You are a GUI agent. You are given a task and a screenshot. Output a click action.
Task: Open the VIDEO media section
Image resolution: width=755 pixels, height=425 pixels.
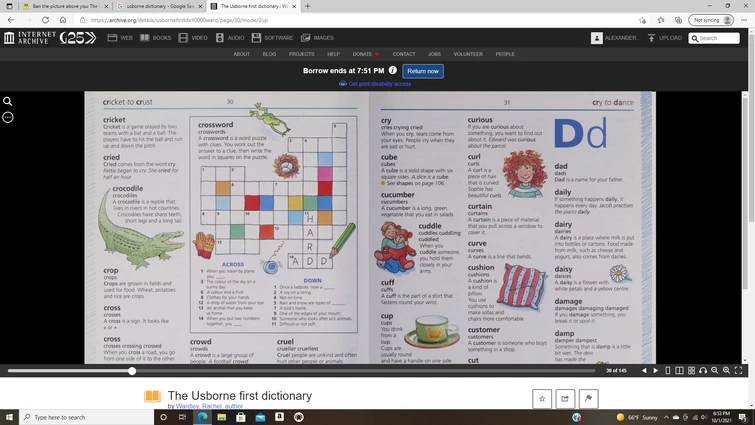point(193,38)
